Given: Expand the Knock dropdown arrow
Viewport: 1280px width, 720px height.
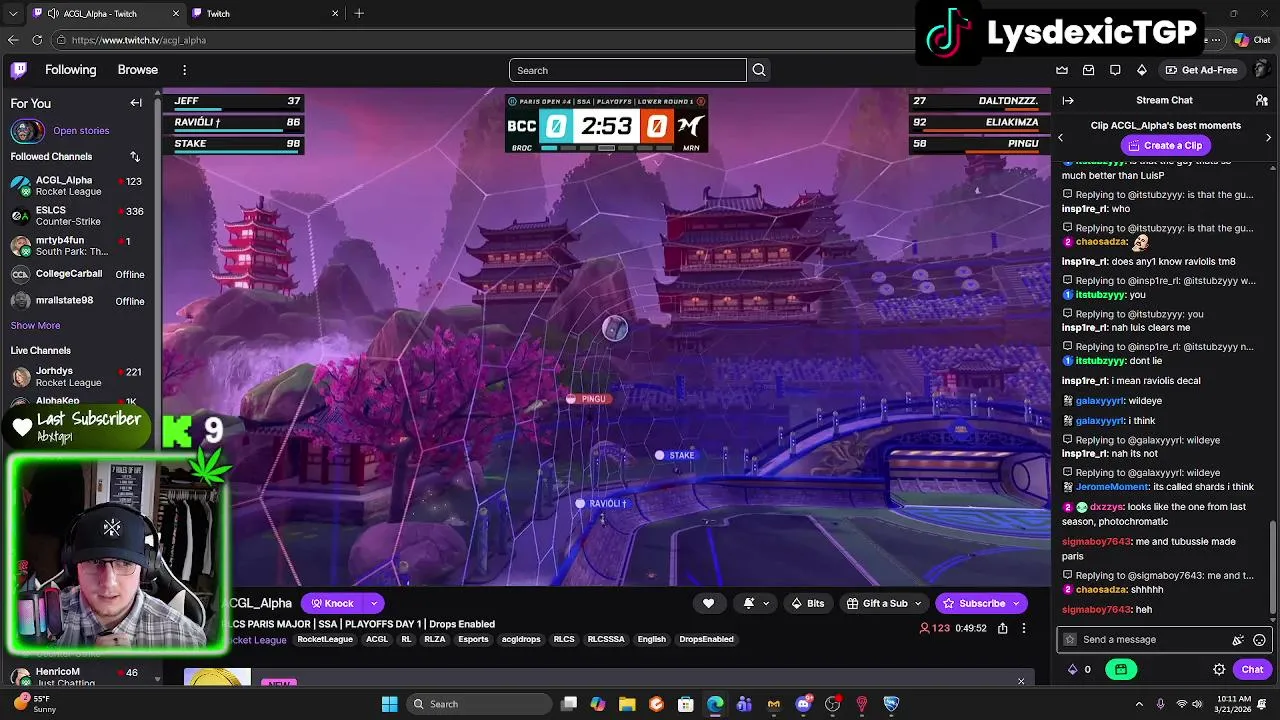Looking at the screenshot, I should (x=374, y=603).
